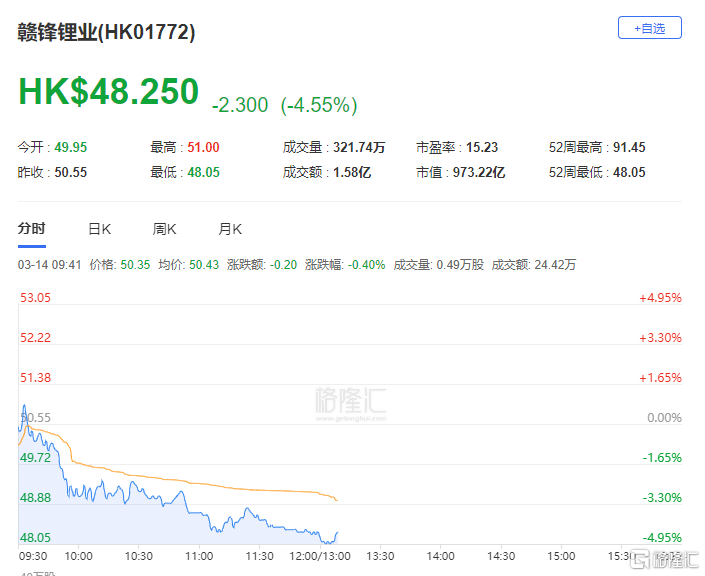Screen dimensions: 705x576
Task: Click 52周最低 value 48.05
Action: pos(629,172)
